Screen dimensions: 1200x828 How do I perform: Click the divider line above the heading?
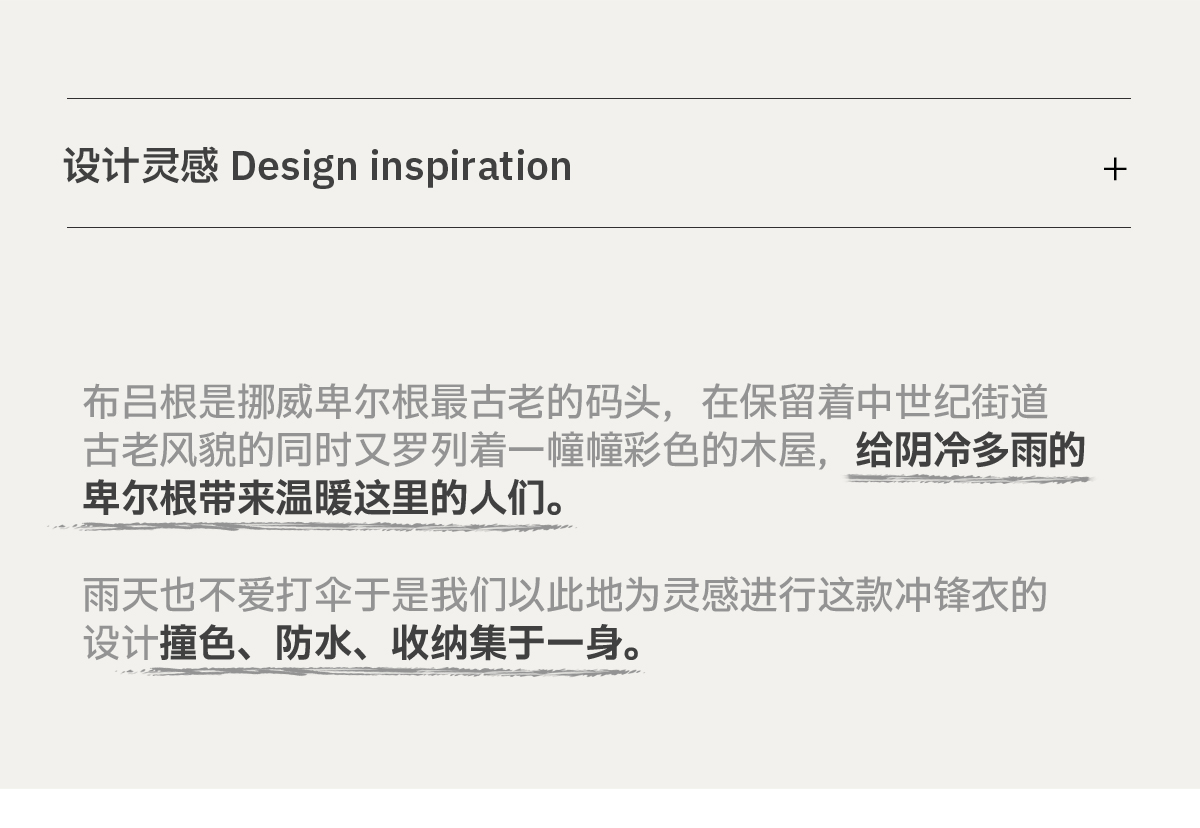click(598, 98)
